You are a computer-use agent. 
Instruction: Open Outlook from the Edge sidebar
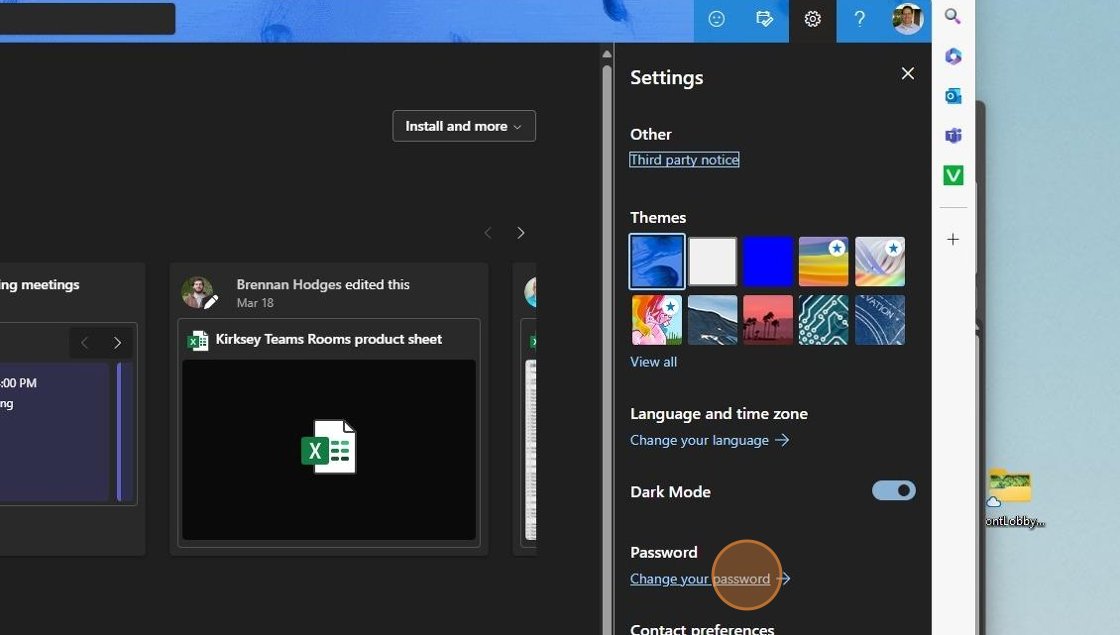tap(953, 96)
